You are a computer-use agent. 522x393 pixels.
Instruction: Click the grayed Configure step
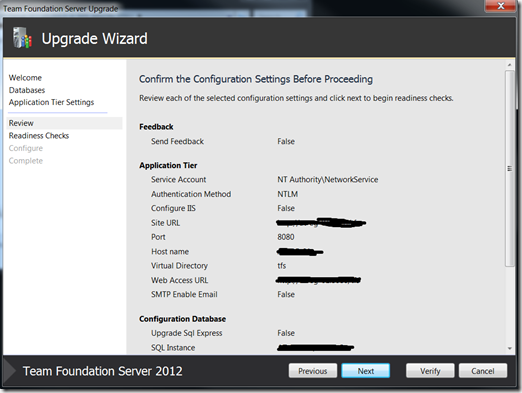(26, 148)
